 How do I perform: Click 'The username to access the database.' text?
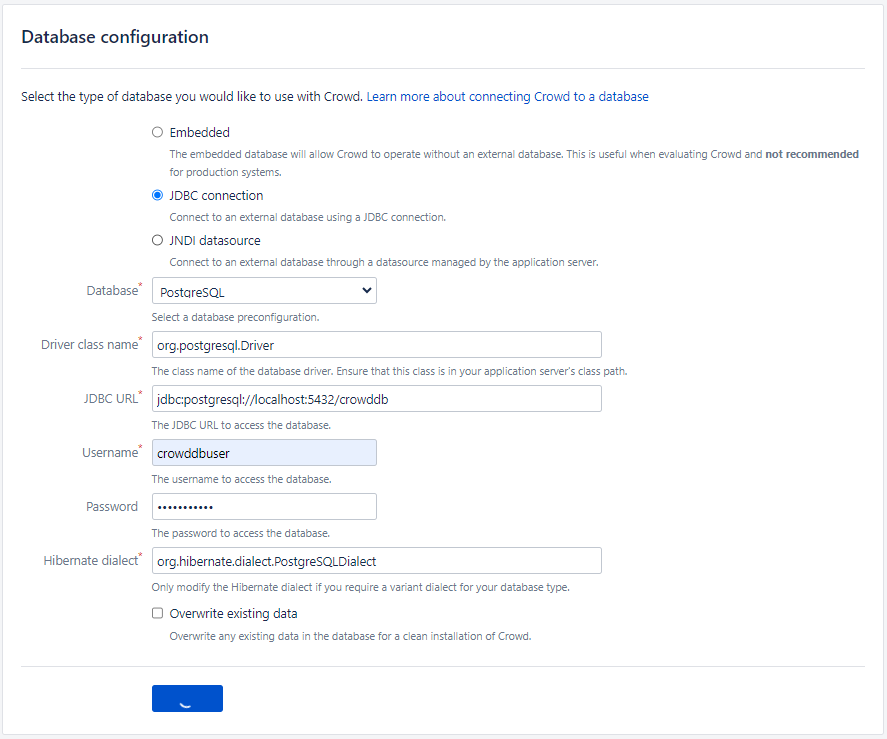coord(242,479)
